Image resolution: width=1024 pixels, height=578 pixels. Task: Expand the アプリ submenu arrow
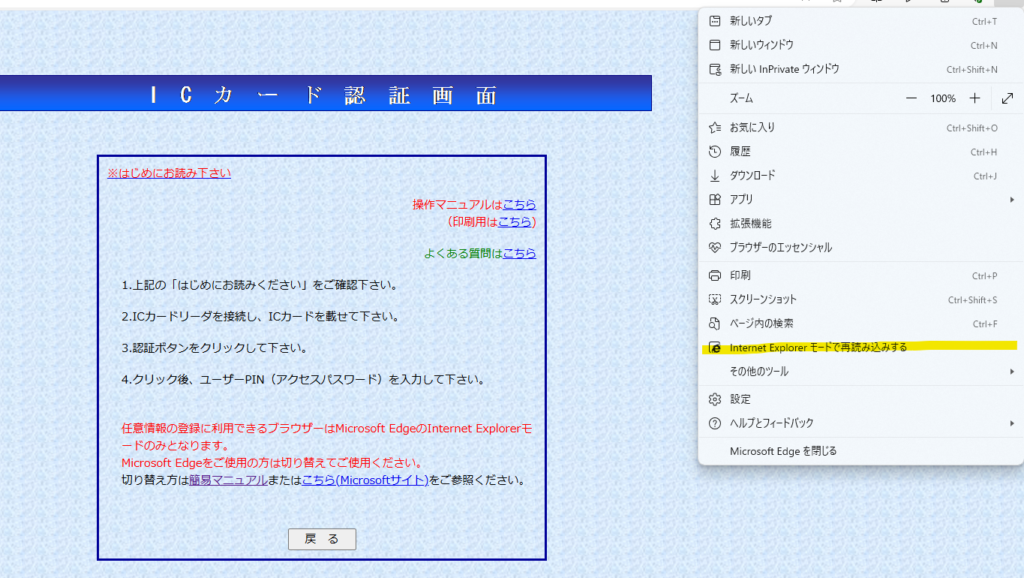(1012, 200)
